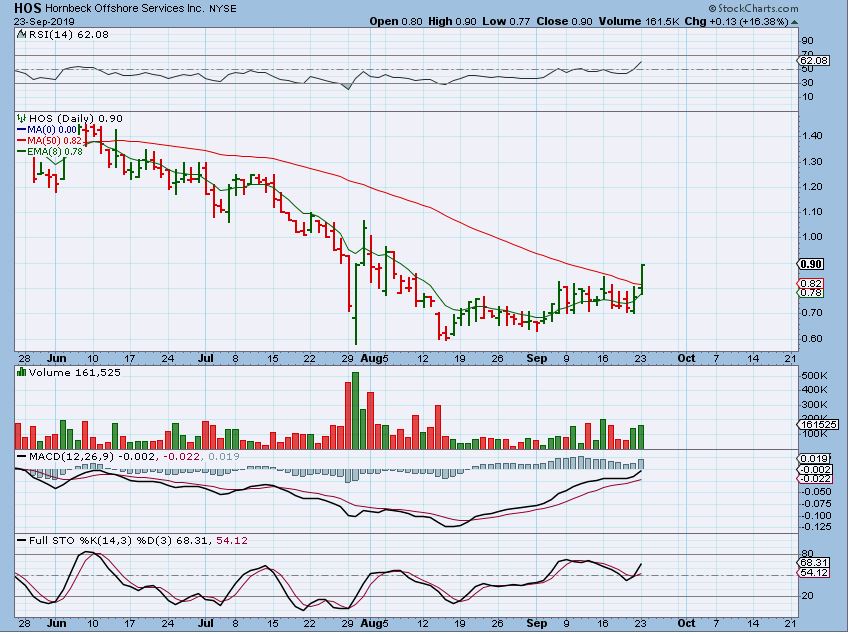Click the High 0.90 value
The height and width of the screenshot is (634, 850).
tap(452, 22)
